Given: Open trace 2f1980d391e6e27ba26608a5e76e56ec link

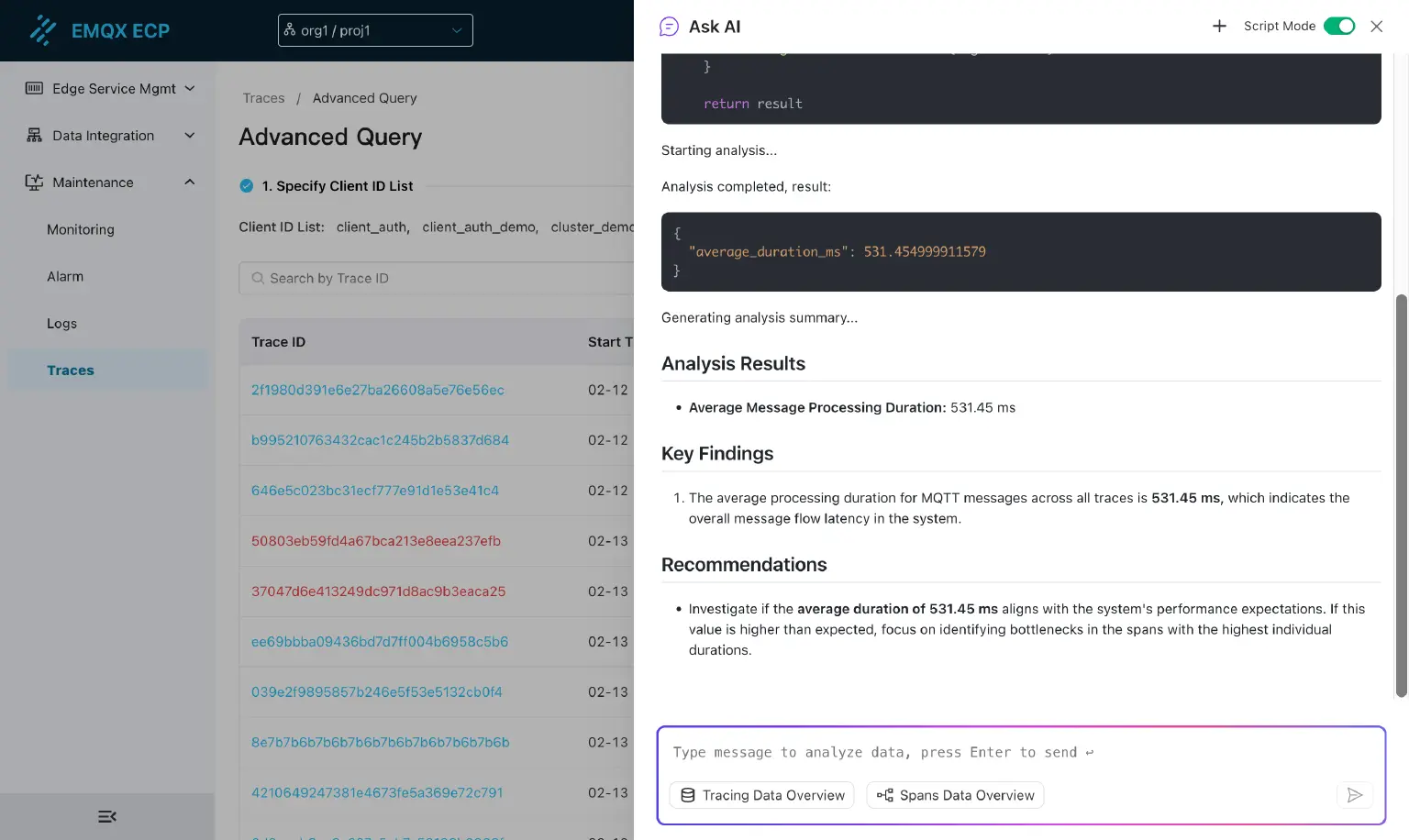Looking at the screenshot, I should [378, 390].
